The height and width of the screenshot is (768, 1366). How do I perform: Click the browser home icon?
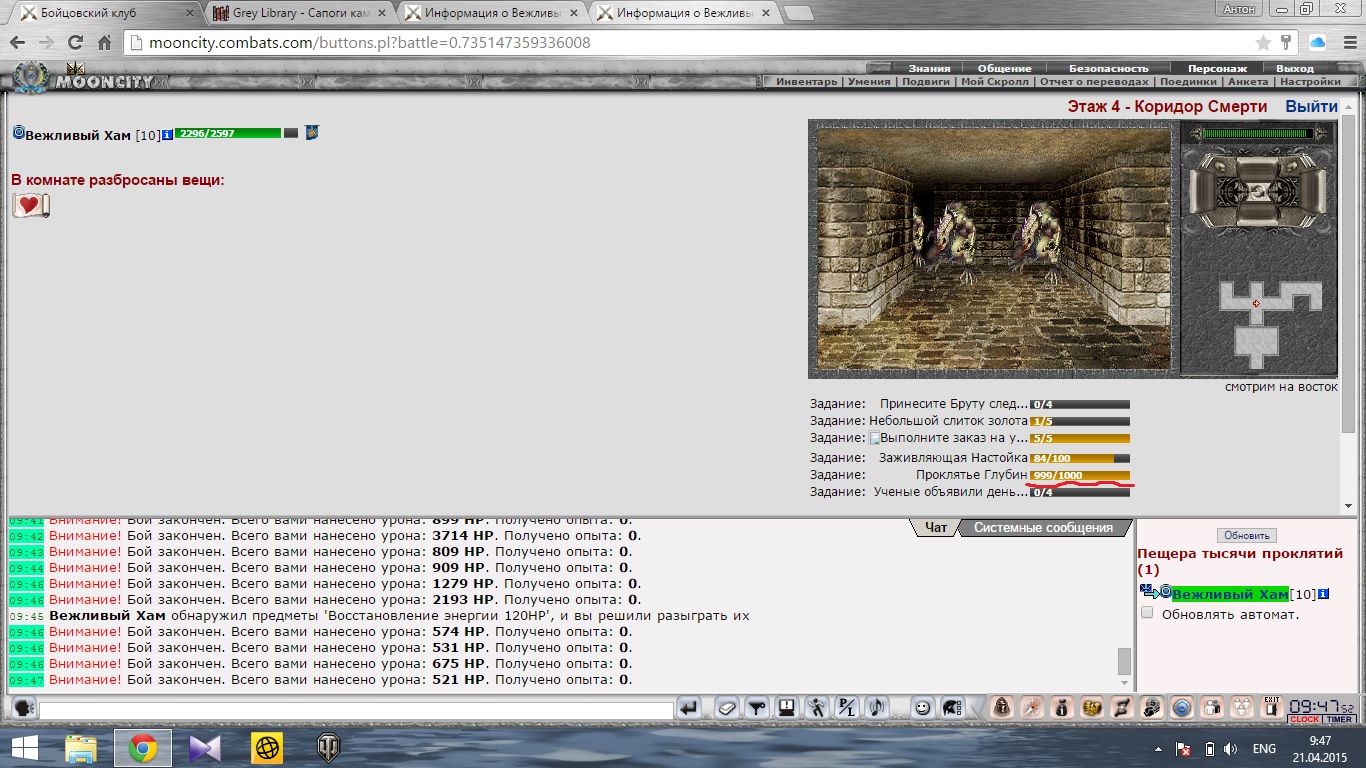104,43
